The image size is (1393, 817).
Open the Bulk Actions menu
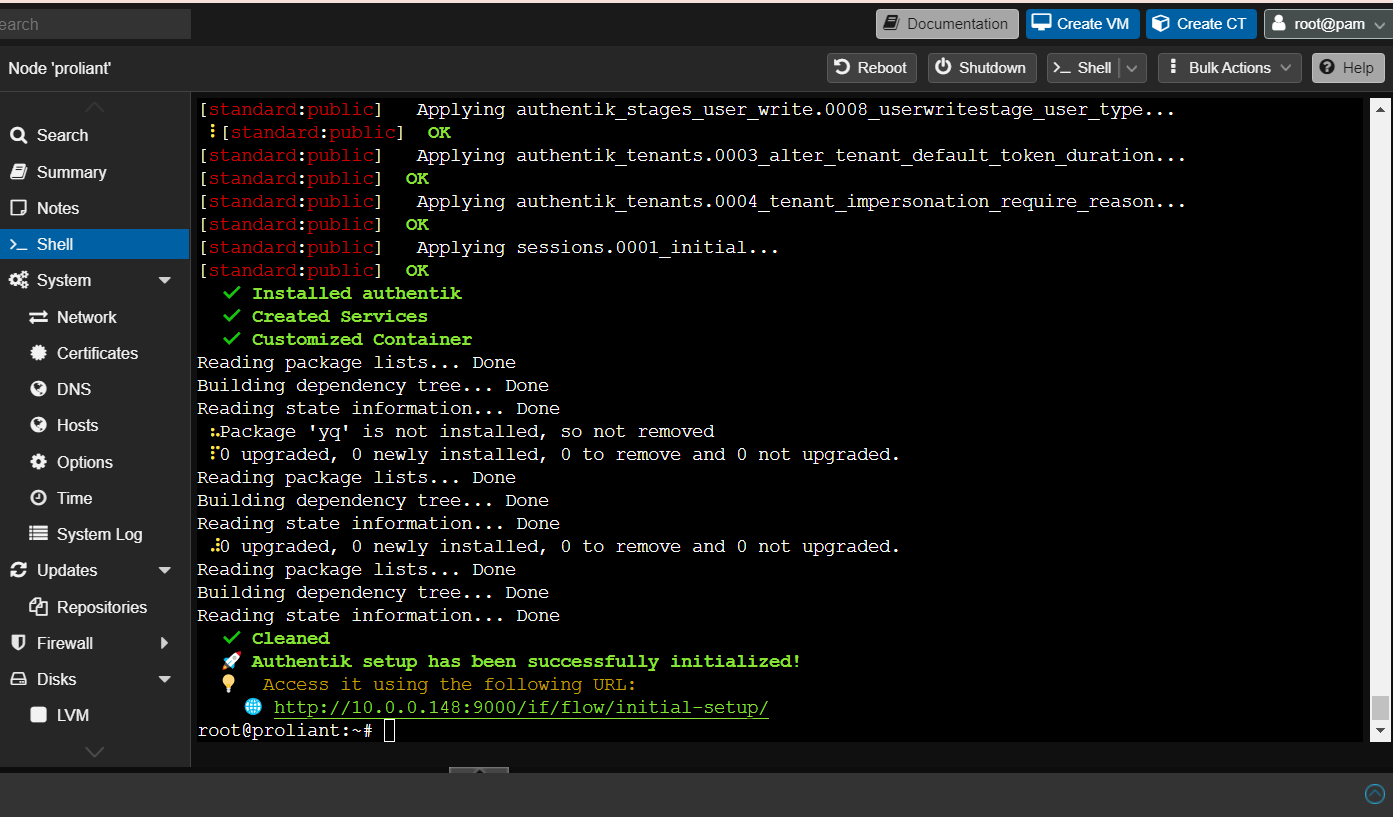(1230, 68)
